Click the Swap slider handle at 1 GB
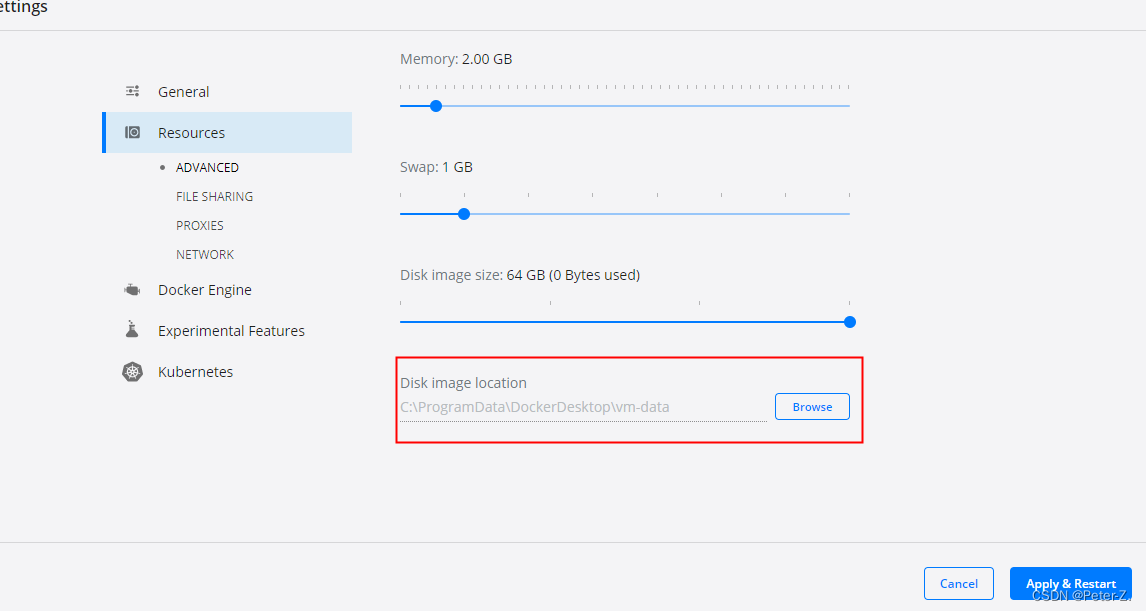The image size is (1146, 611). [463, 213]
